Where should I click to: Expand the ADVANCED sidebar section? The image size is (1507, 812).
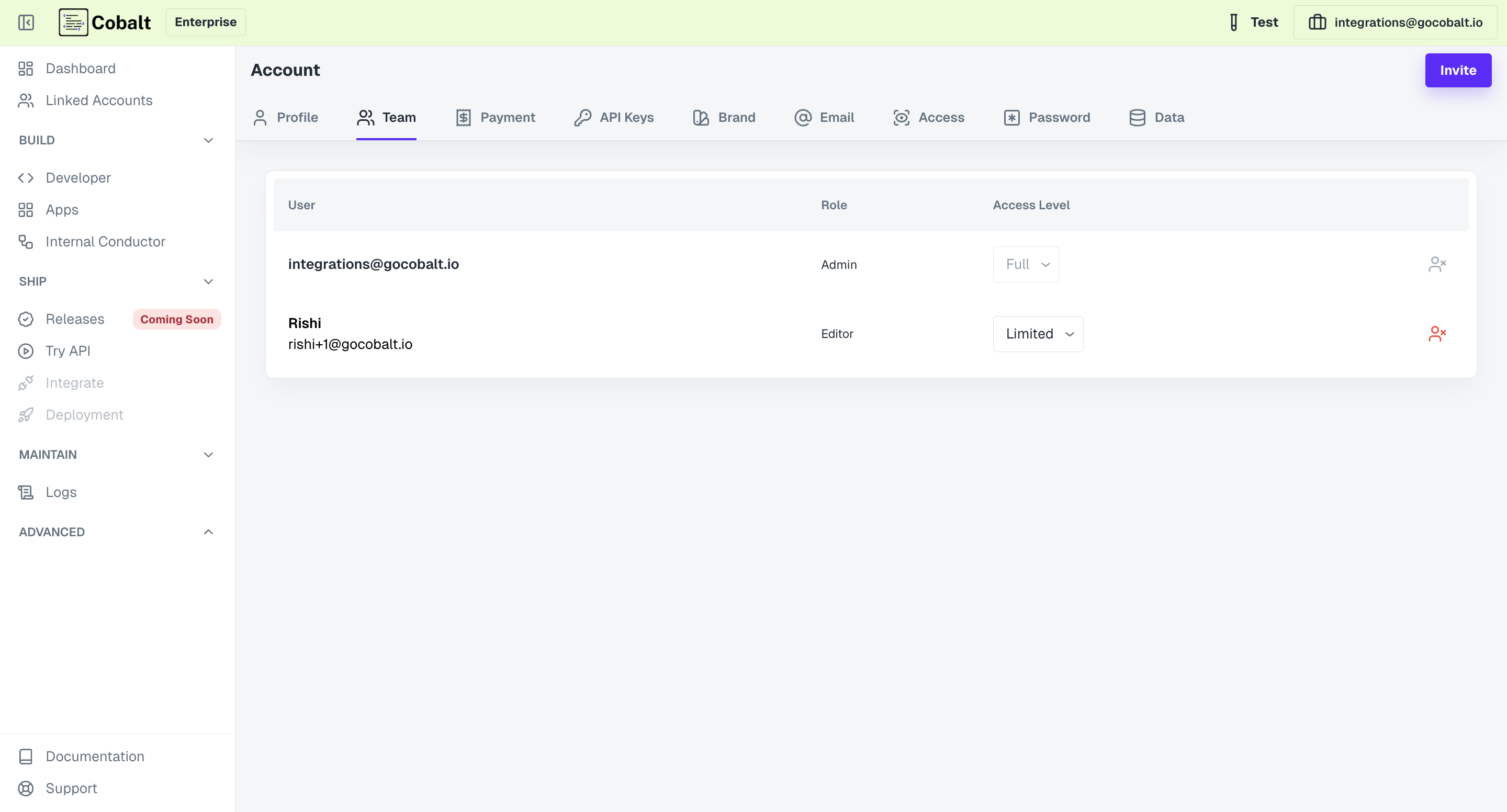(x=208, y=532)
